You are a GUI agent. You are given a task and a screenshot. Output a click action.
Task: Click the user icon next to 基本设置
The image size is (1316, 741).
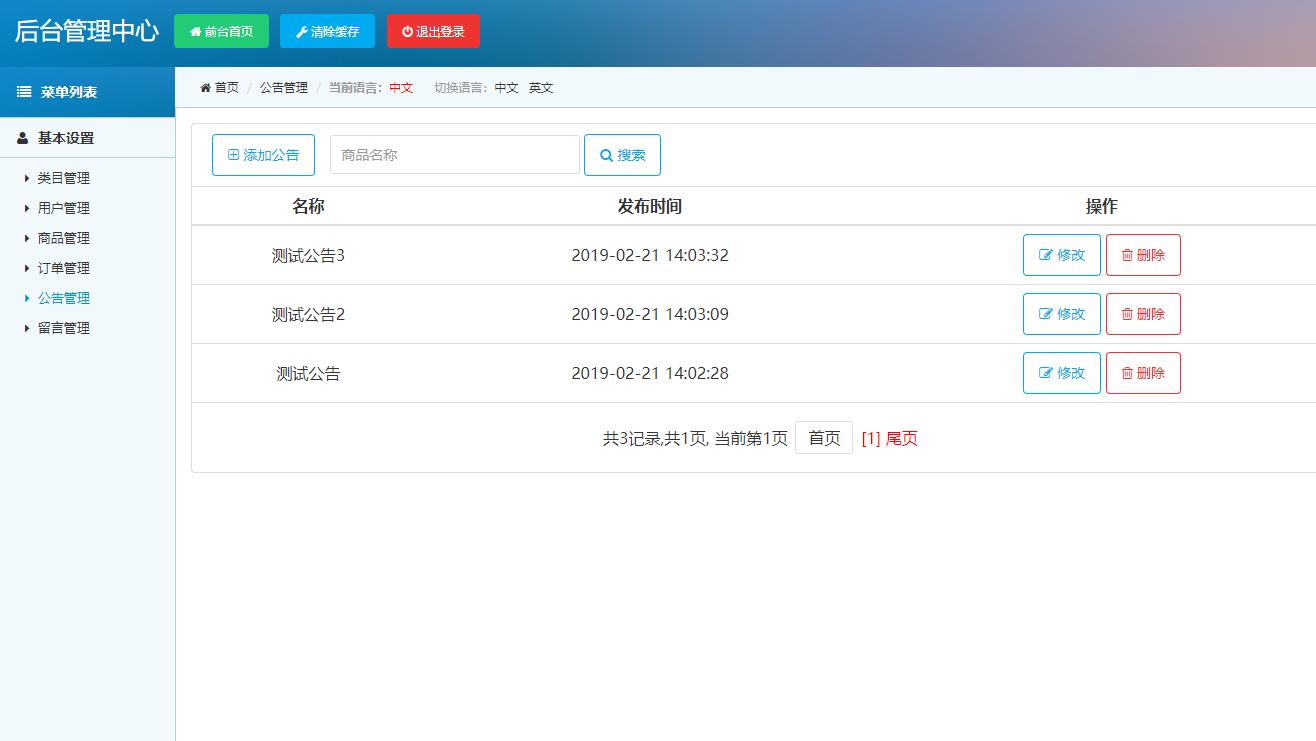point(21,138)
